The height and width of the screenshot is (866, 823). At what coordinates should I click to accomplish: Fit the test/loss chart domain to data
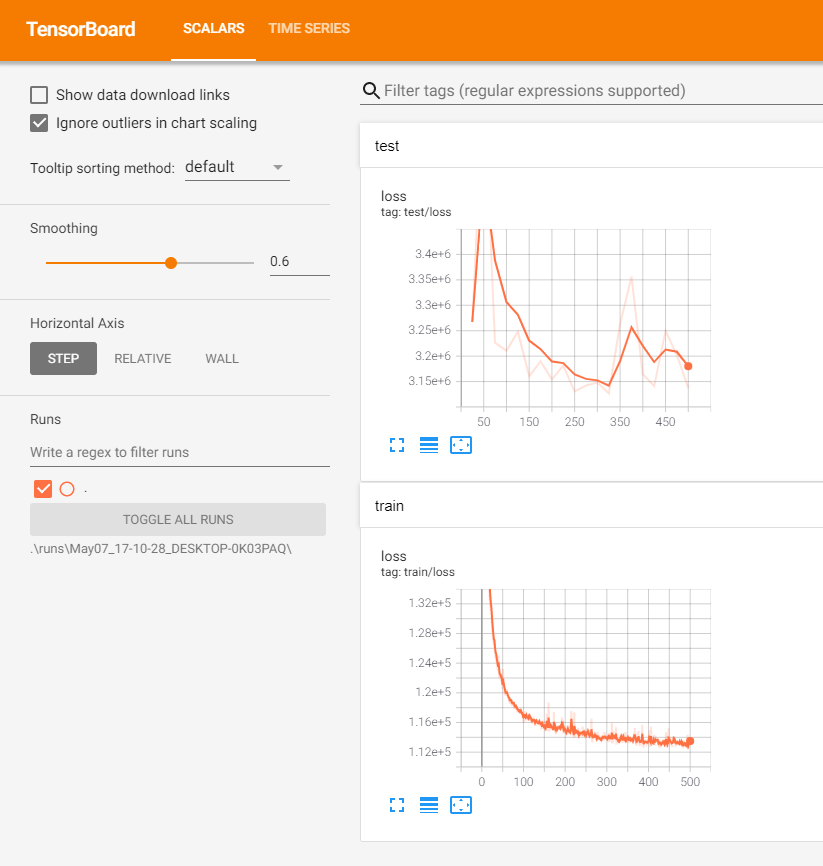(461, 445)
